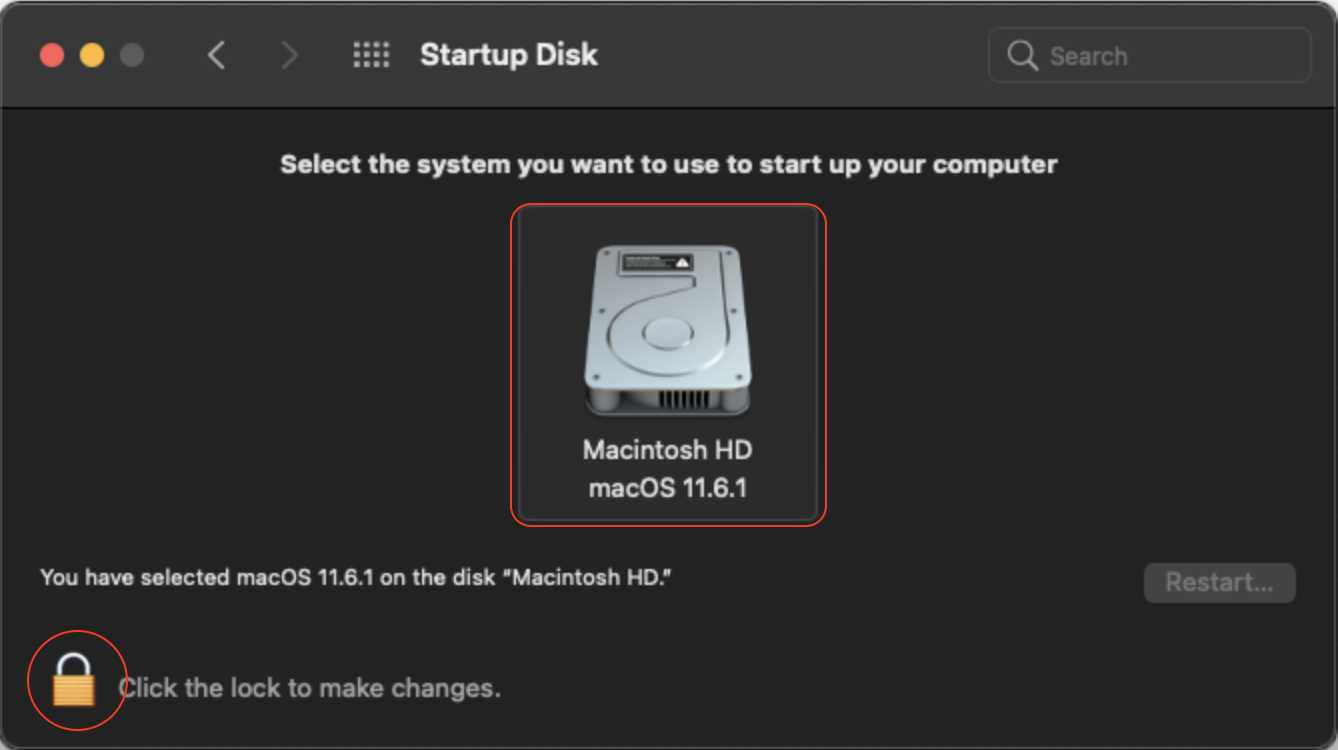Select the Macintosh HD hard drive icon
Image resolution: width=1338 pixels, height=750 pixels.
coord(668,330)
